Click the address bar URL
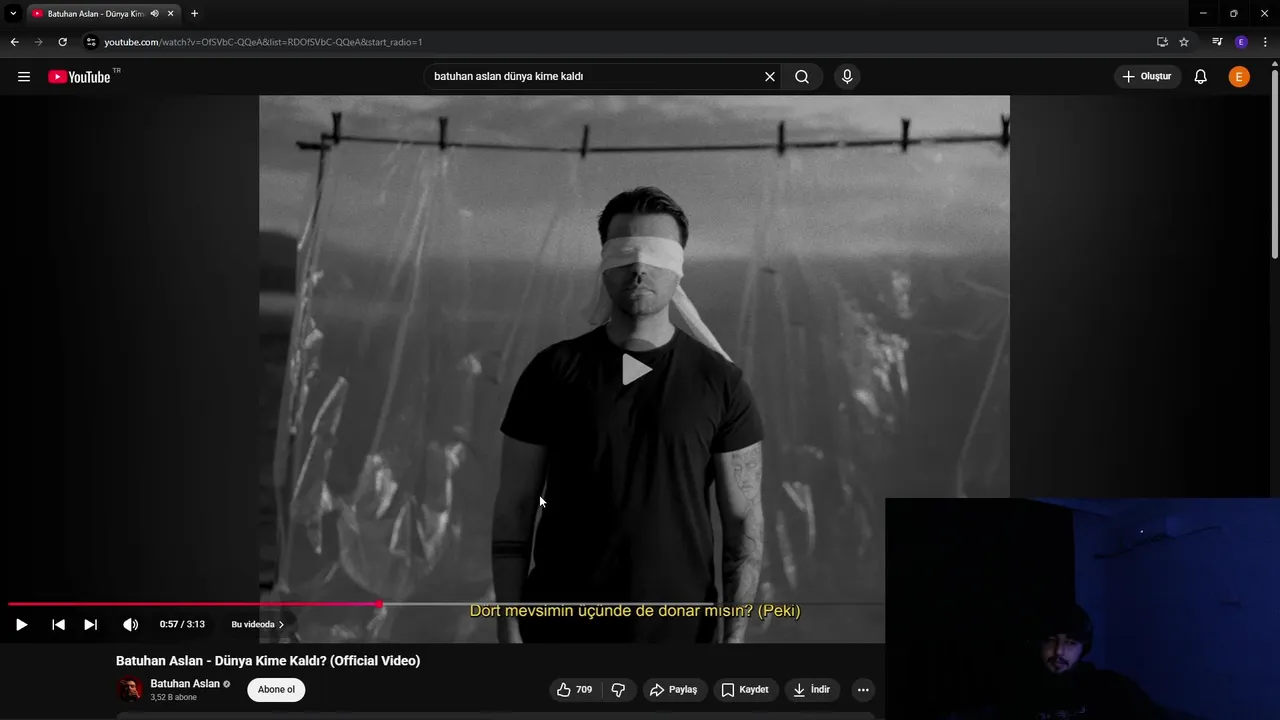This screenshot has height=720, width=1280. click(x=263, y=42)
